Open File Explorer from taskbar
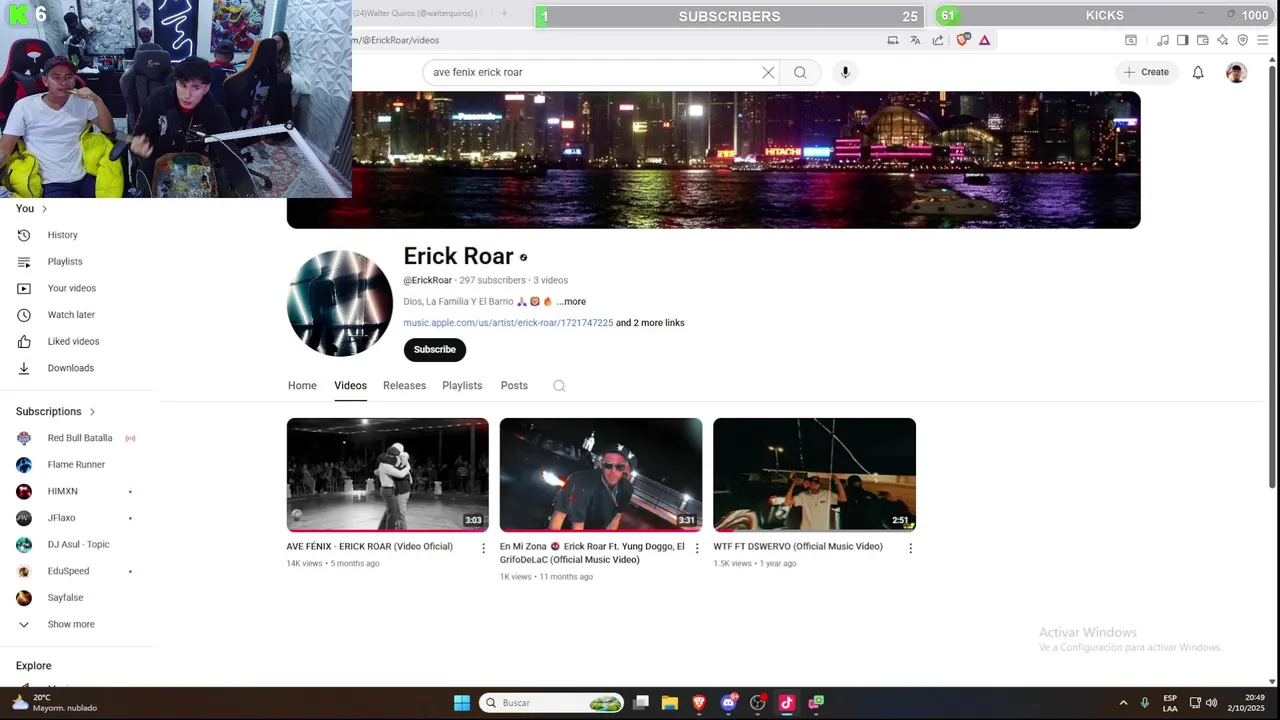The height and width of the screenshot is (720, 1280). pyautogui.click(x=670, y=703)
